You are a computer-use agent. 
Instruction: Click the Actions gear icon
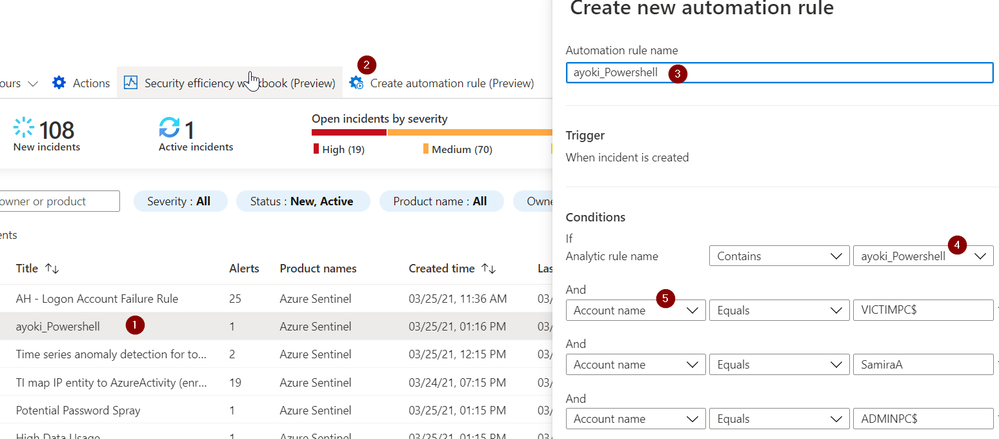[x=59, y=83]
